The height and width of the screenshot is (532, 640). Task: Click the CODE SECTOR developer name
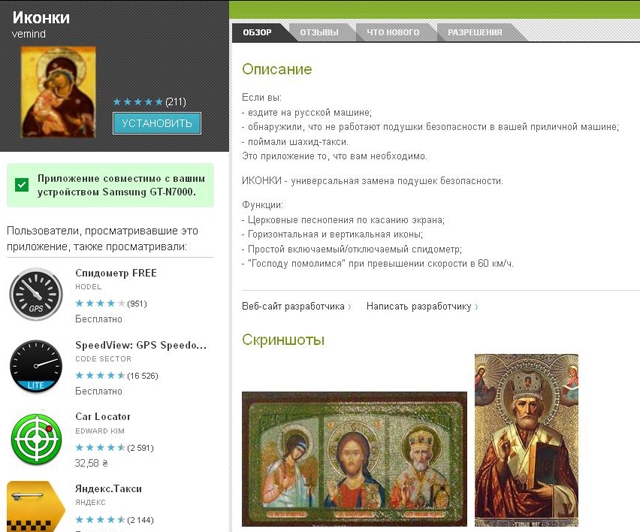pyautogui.click(x=103, y=359)
